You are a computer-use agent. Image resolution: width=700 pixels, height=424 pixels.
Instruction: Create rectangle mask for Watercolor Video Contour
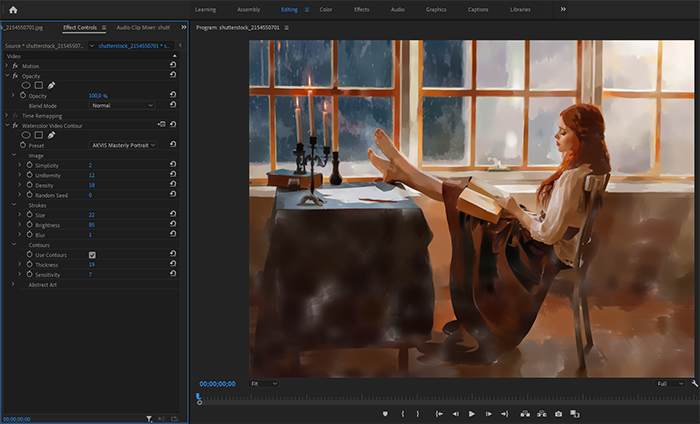[39, 135]
